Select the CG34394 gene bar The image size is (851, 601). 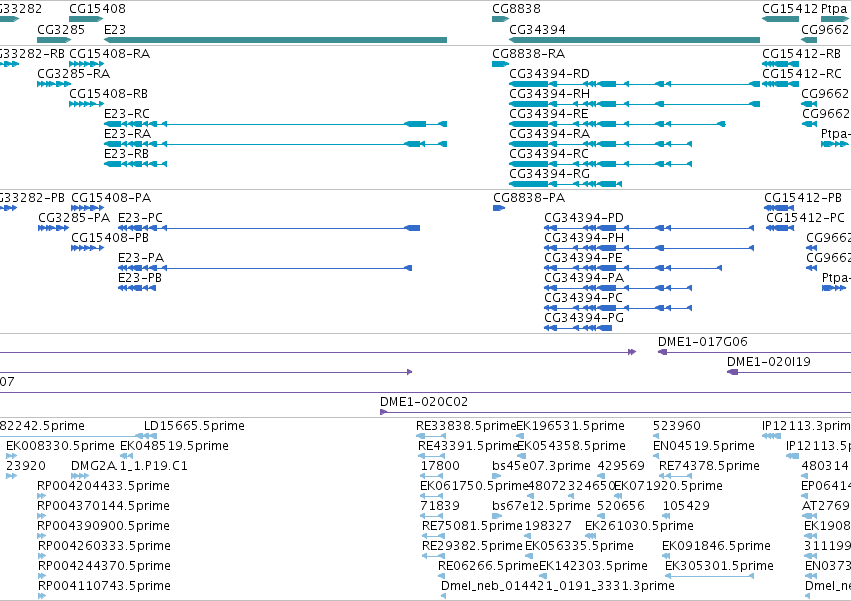[x=634, y=40]
